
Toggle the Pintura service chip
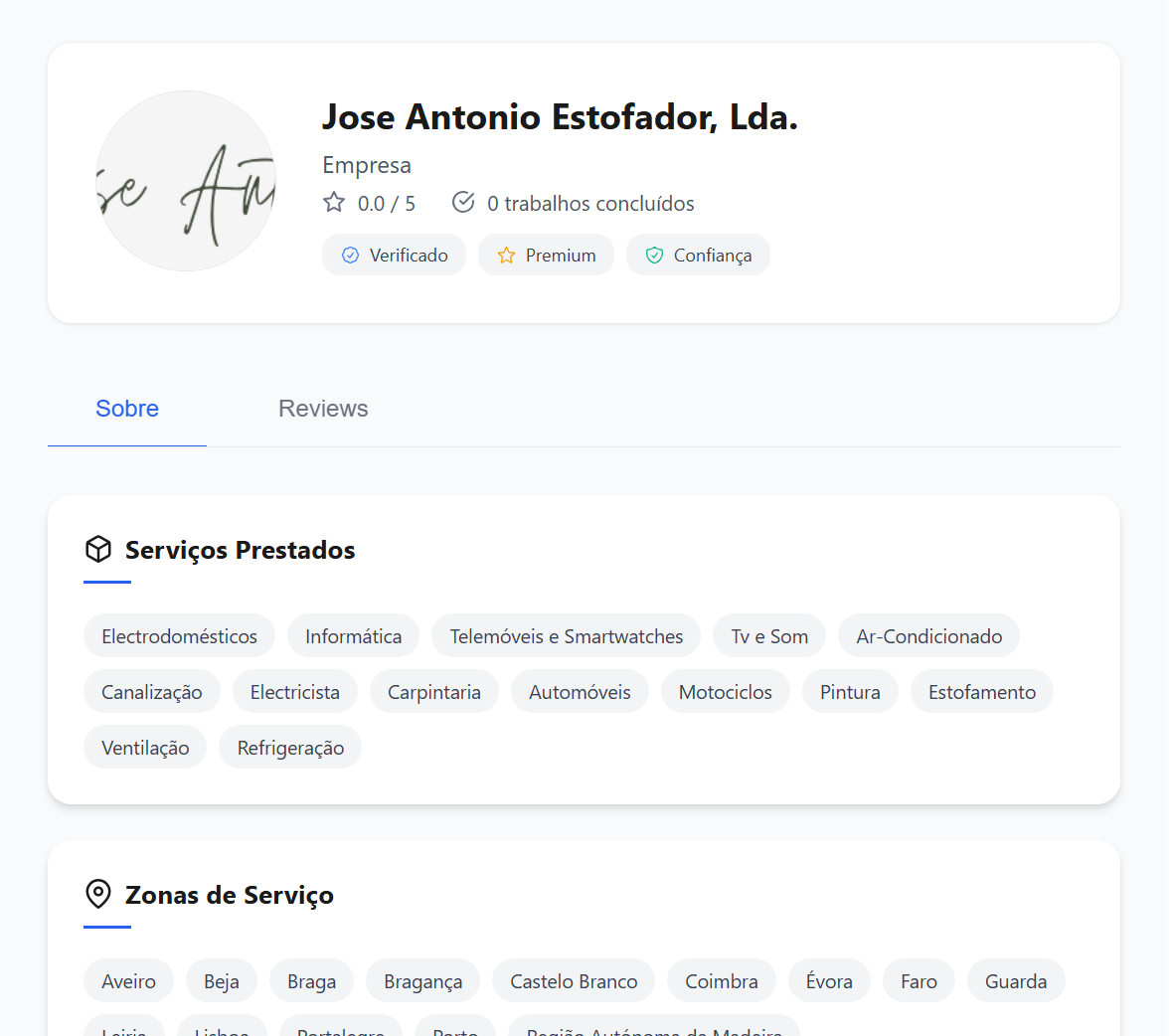pos(850,691)
